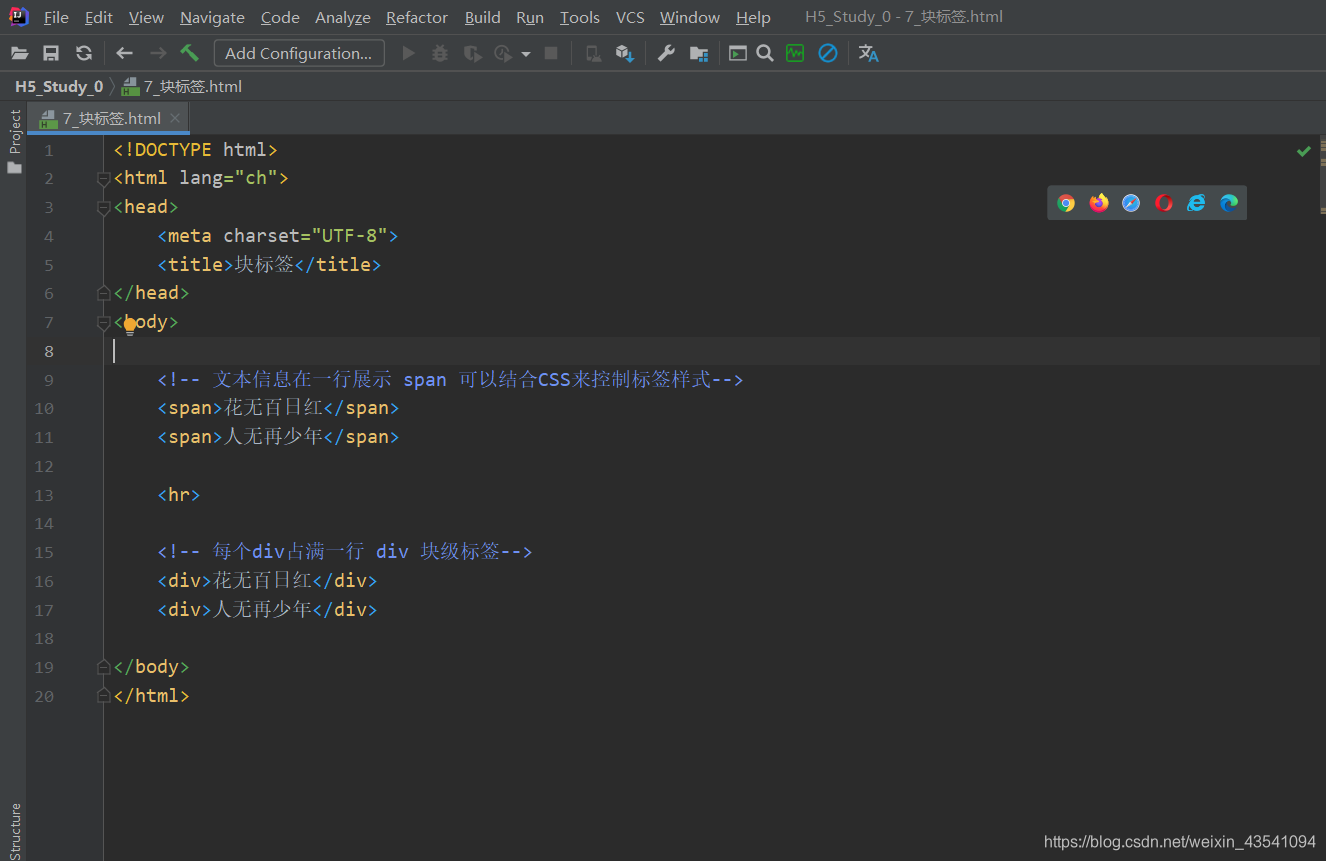Open the page in Chrome browser
This screenshot has width=1326, height=861.
pyautogui.click(x=1067, y=203)
